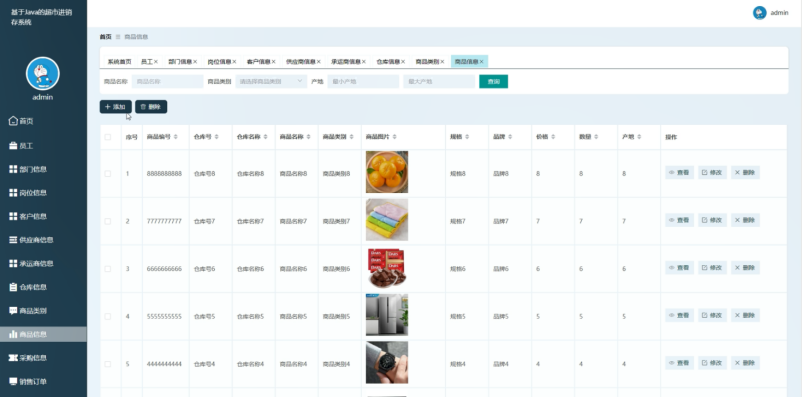Open the refrigerator product image thumbnail
The width and height of the screenshot is (802, 397).
click(387, 315)
